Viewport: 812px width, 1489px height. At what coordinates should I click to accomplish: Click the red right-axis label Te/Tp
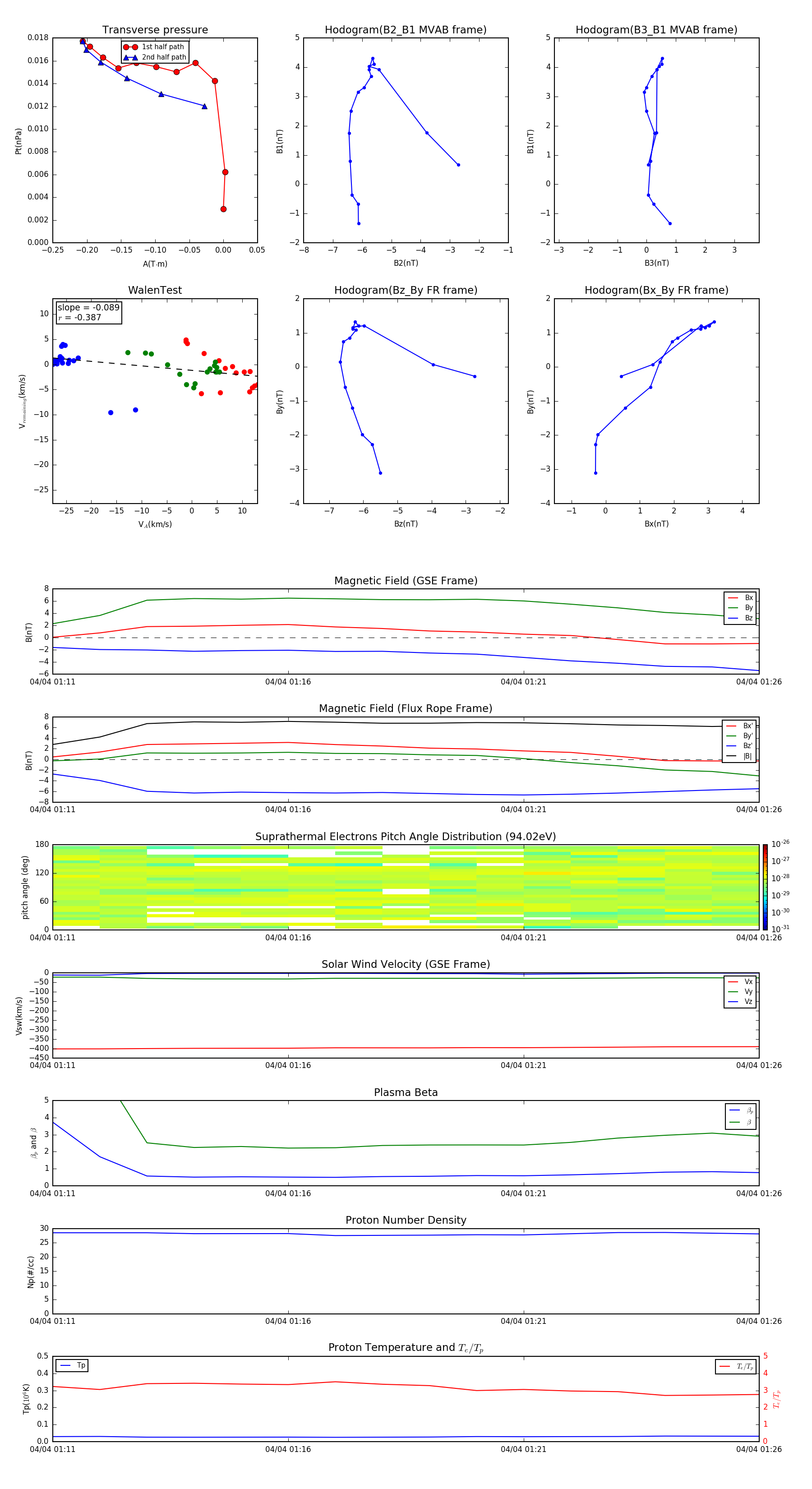(777, 1399)
